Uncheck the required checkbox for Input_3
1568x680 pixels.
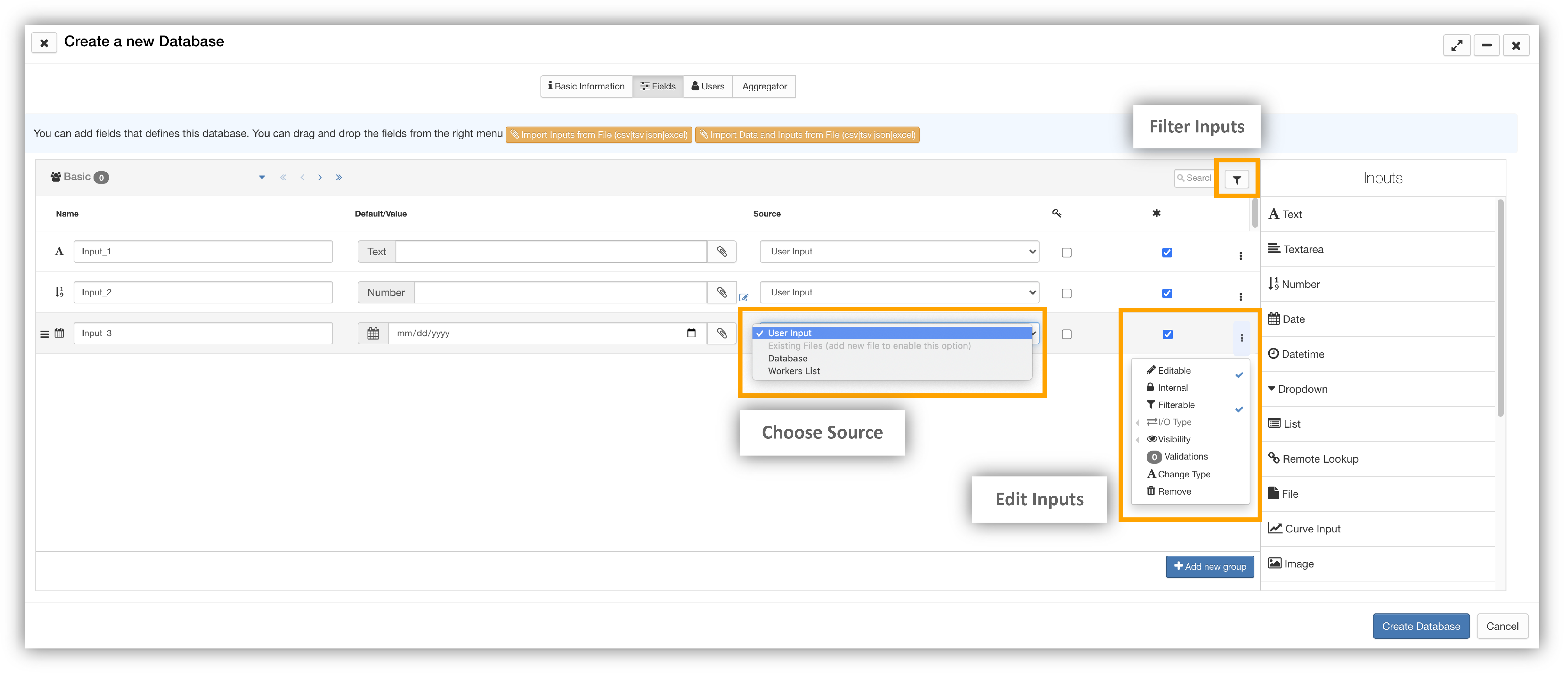point(1167,334)
